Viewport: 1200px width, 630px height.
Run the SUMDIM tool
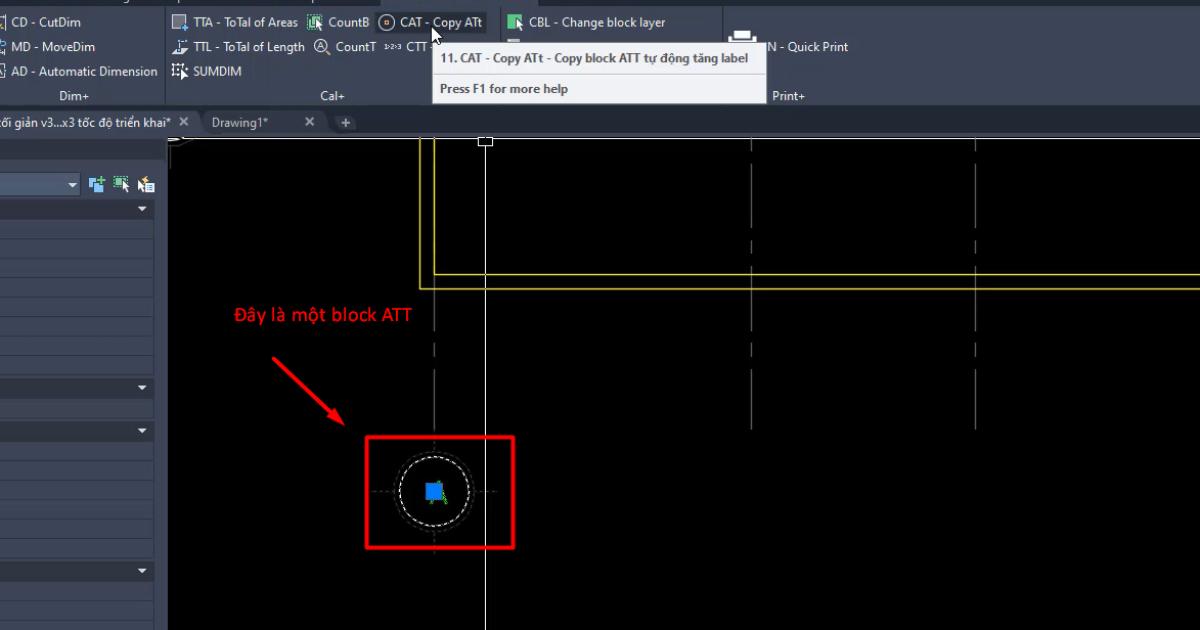[207, 71]
